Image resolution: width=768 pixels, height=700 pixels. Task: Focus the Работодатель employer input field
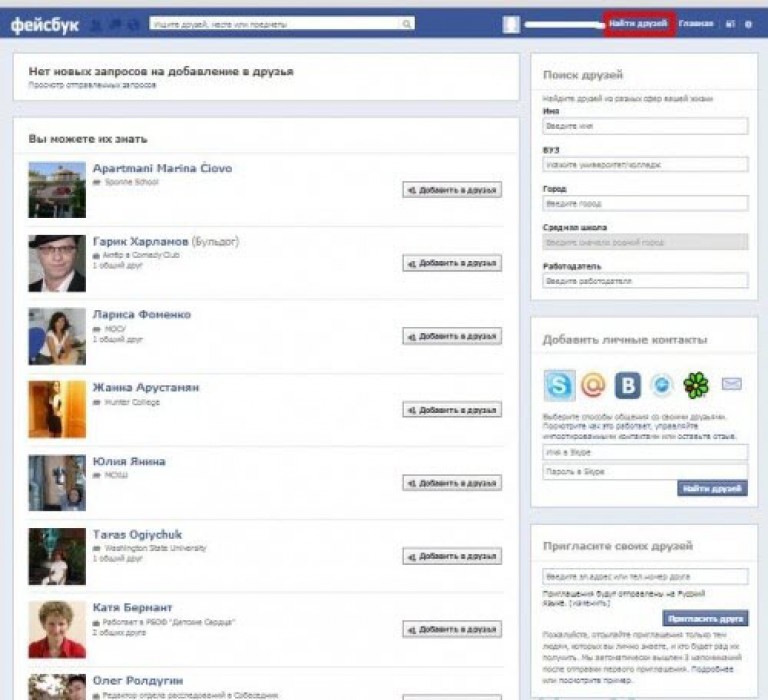pyautogui.click(x=645, y=281)
